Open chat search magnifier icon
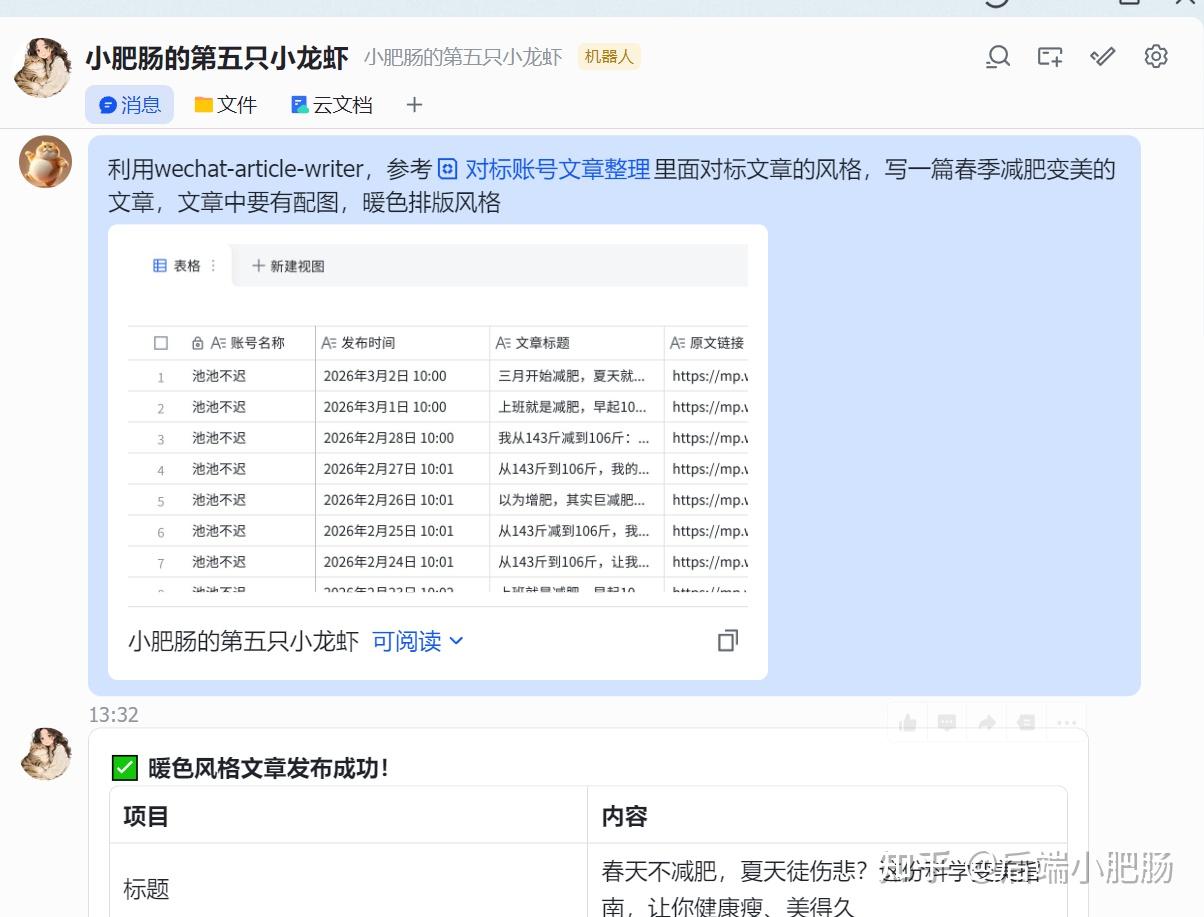This screenshot has width=1204, height=917. (997, 57)
